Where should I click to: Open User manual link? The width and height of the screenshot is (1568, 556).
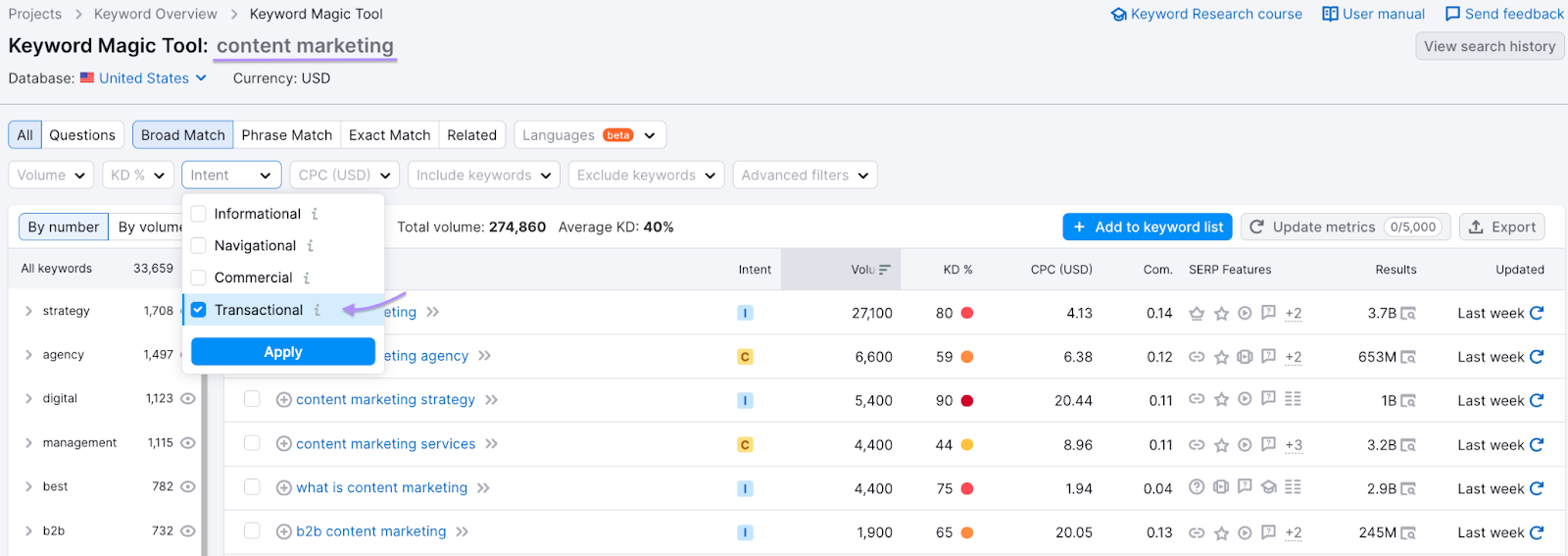coord(1373,14)
